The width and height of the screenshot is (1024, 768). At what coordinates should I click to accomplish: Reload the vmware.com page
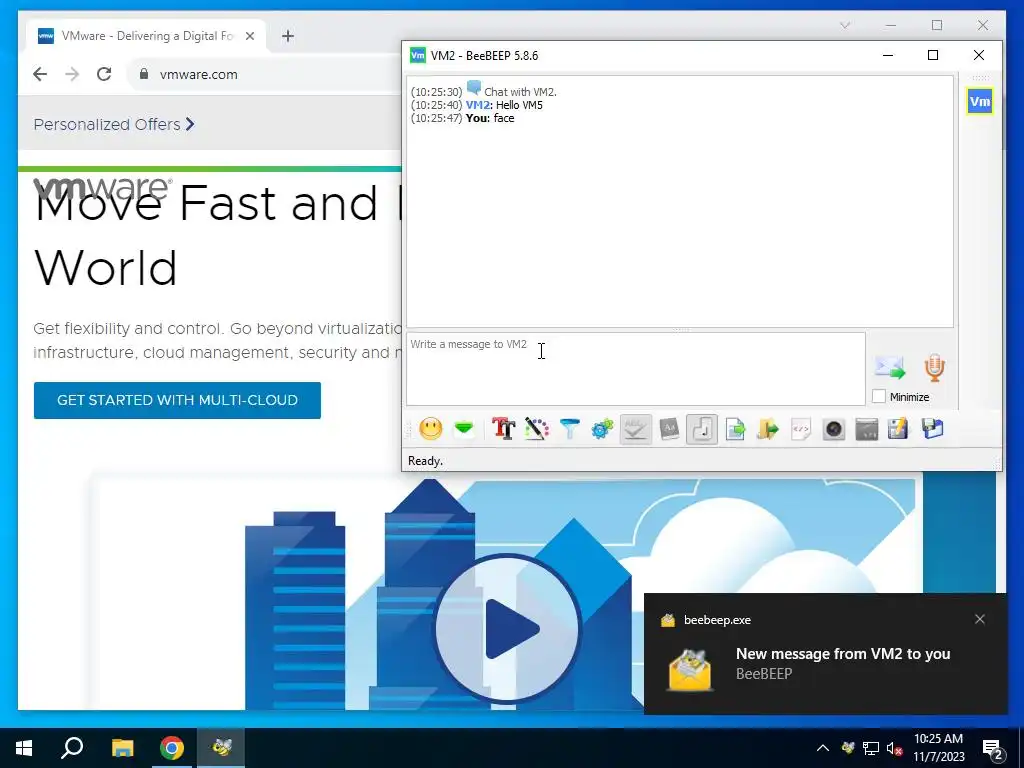[x=104, y=74]
